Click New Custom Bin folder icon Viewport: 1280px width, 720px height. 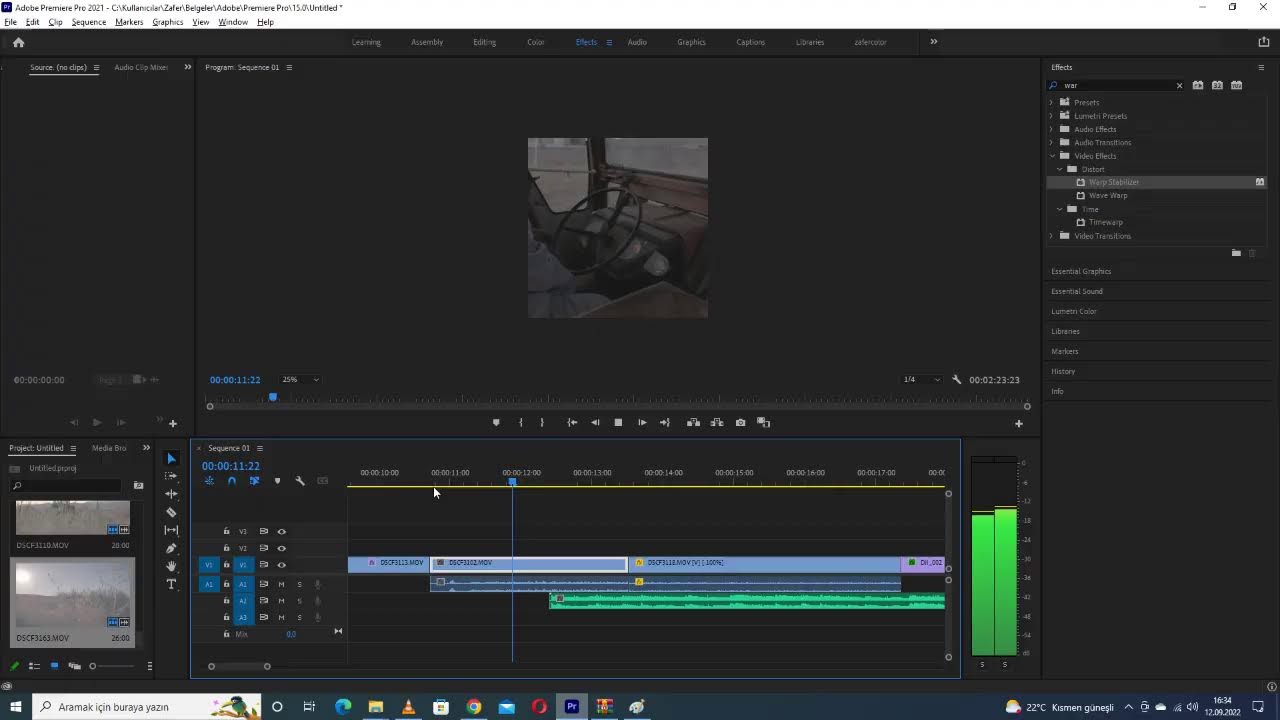(x=1236, y=253)
